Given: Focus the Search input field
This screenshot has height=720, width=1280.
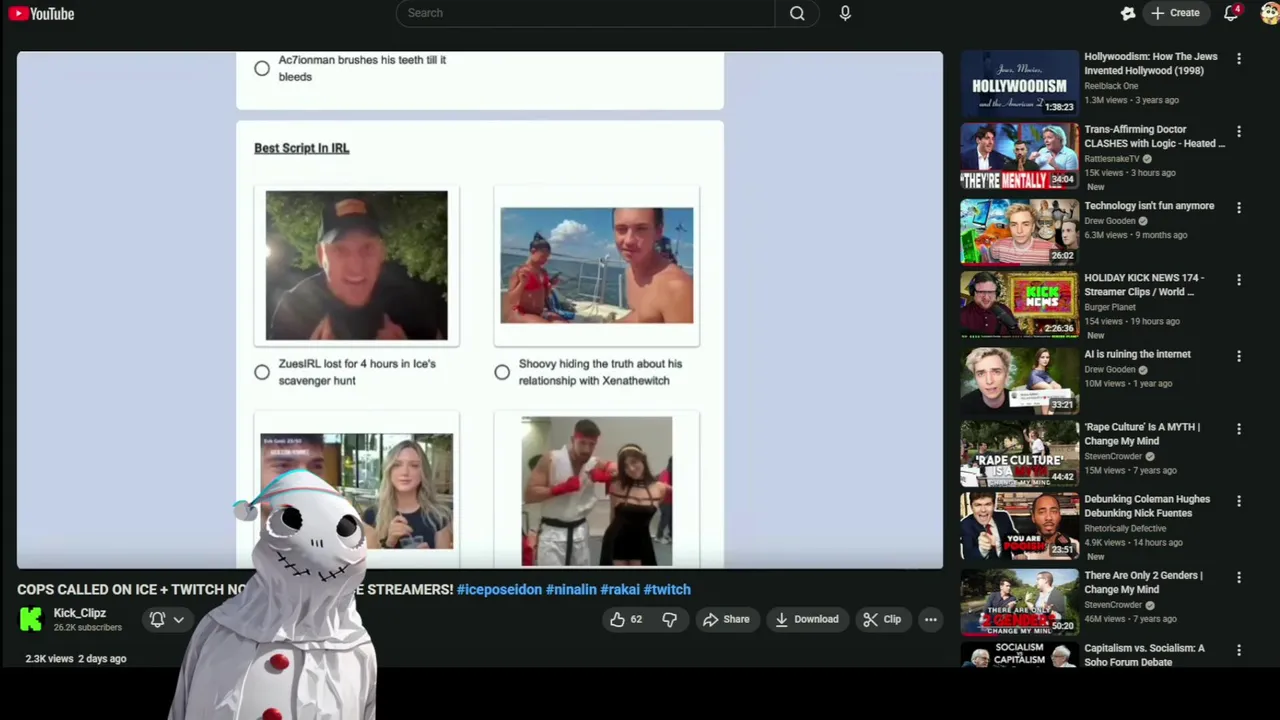Looking at the screenshot, I should [586, 13].
